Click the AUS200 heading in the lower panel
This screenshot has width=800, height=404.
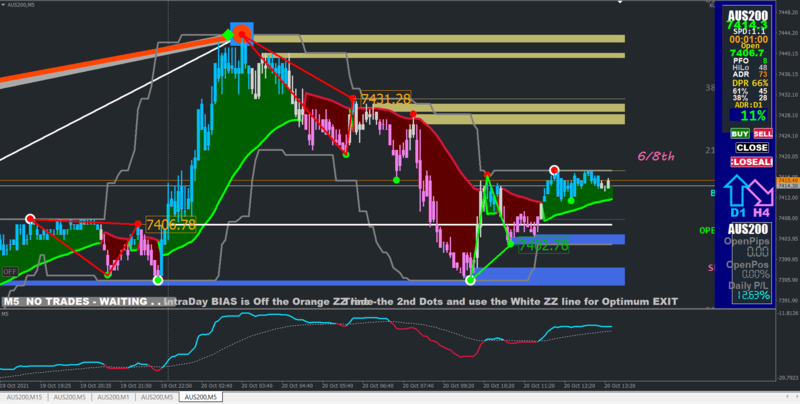tap(747, 229)
